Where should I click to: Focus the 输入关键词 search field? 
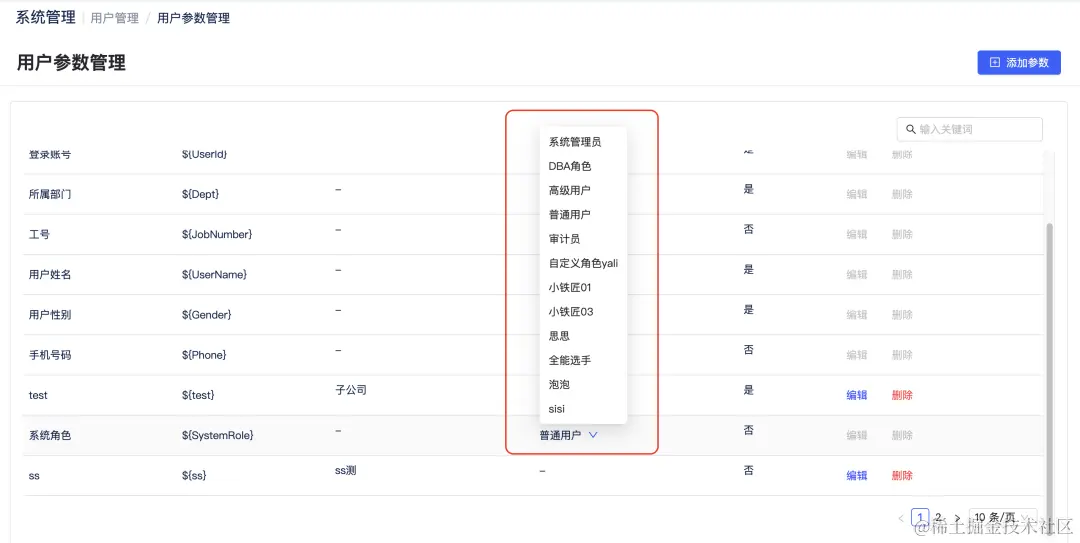pos(969,129)
